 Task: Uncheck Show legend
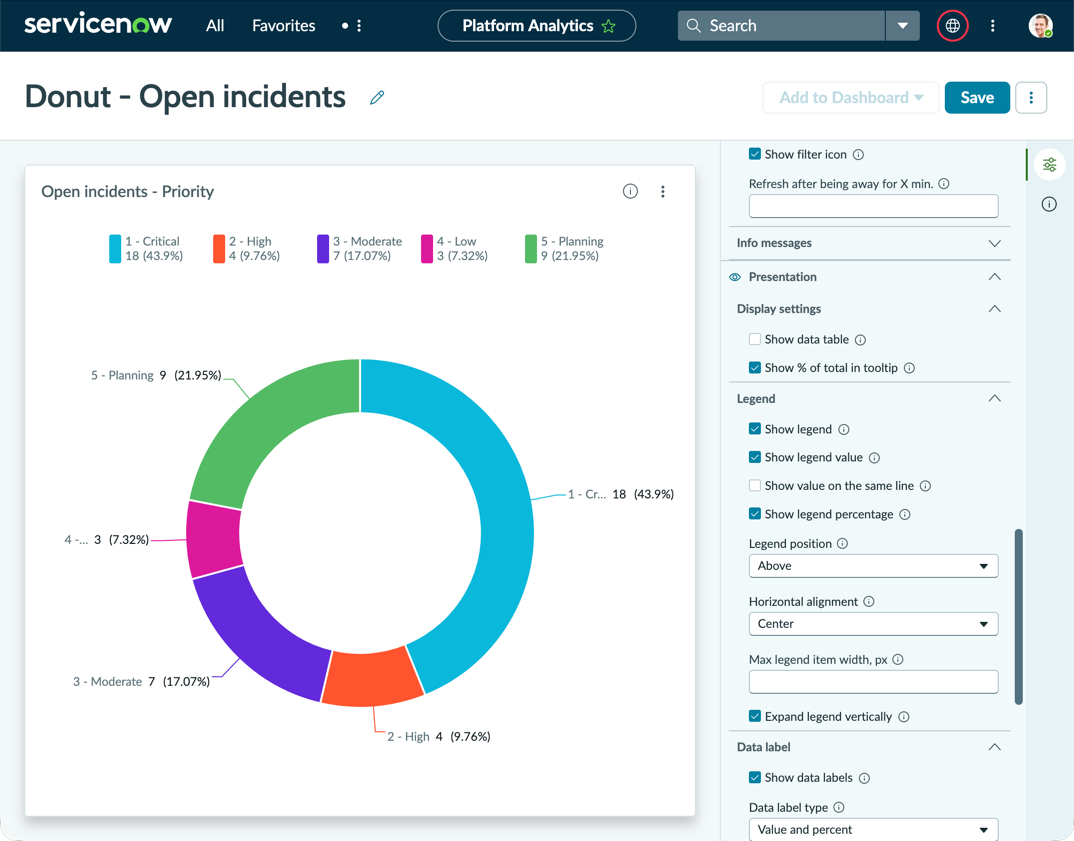[x=755, y=429]
